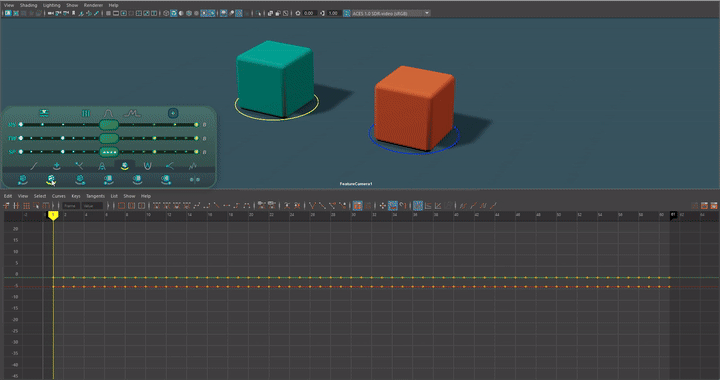Image resolution: width=720 pixels, height=380 pixels.
Task: Open the Graph Editor Select menu
Action: 40,196
